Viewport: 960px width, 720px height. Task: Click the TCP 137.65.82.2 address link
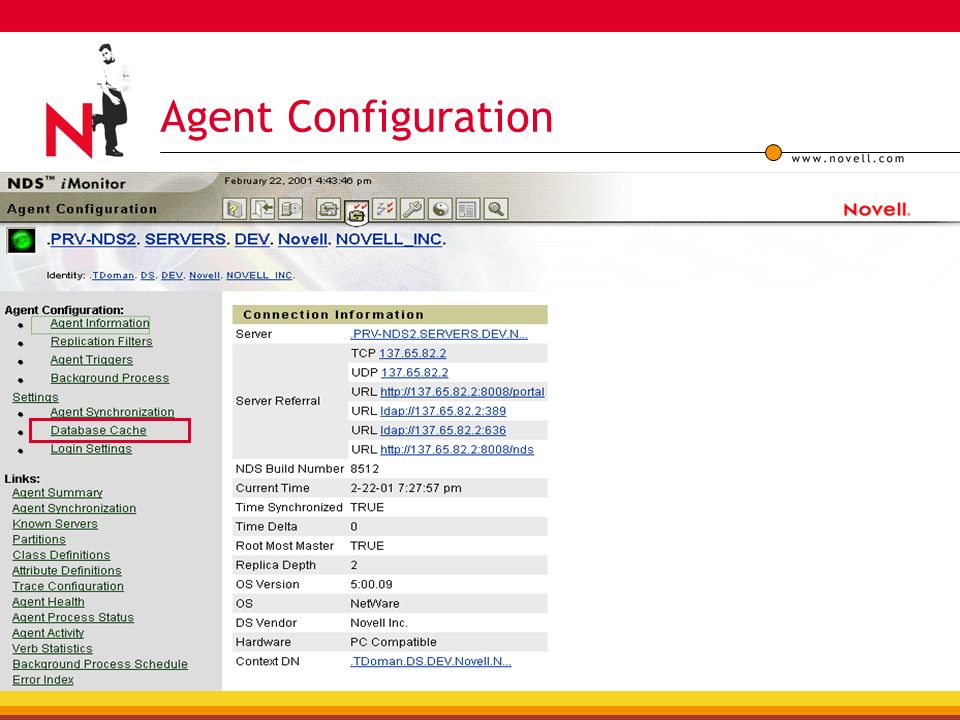click(413, 353)
